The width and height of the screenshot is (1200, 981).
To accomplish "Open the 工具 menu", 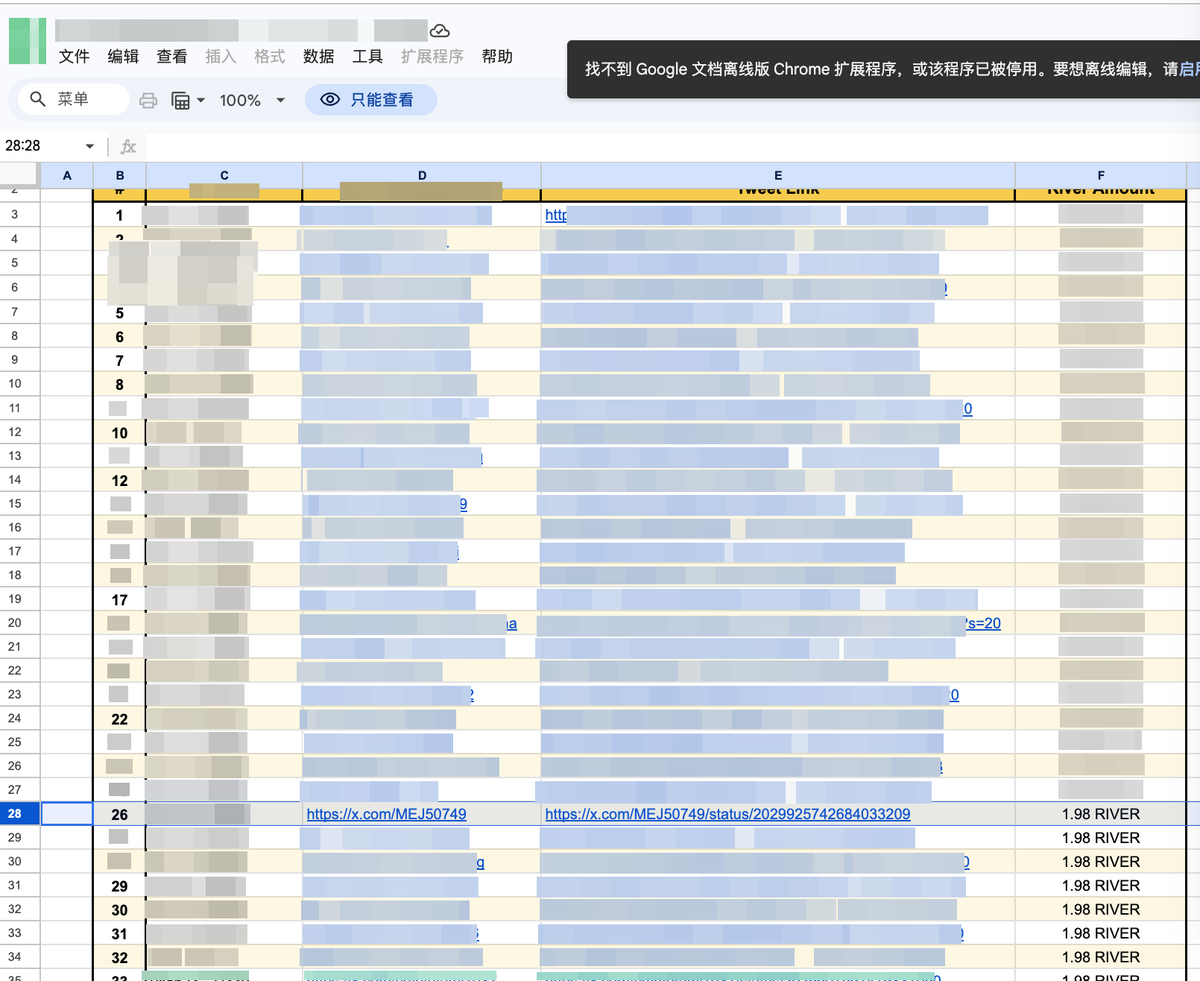I will coord(368,57).
